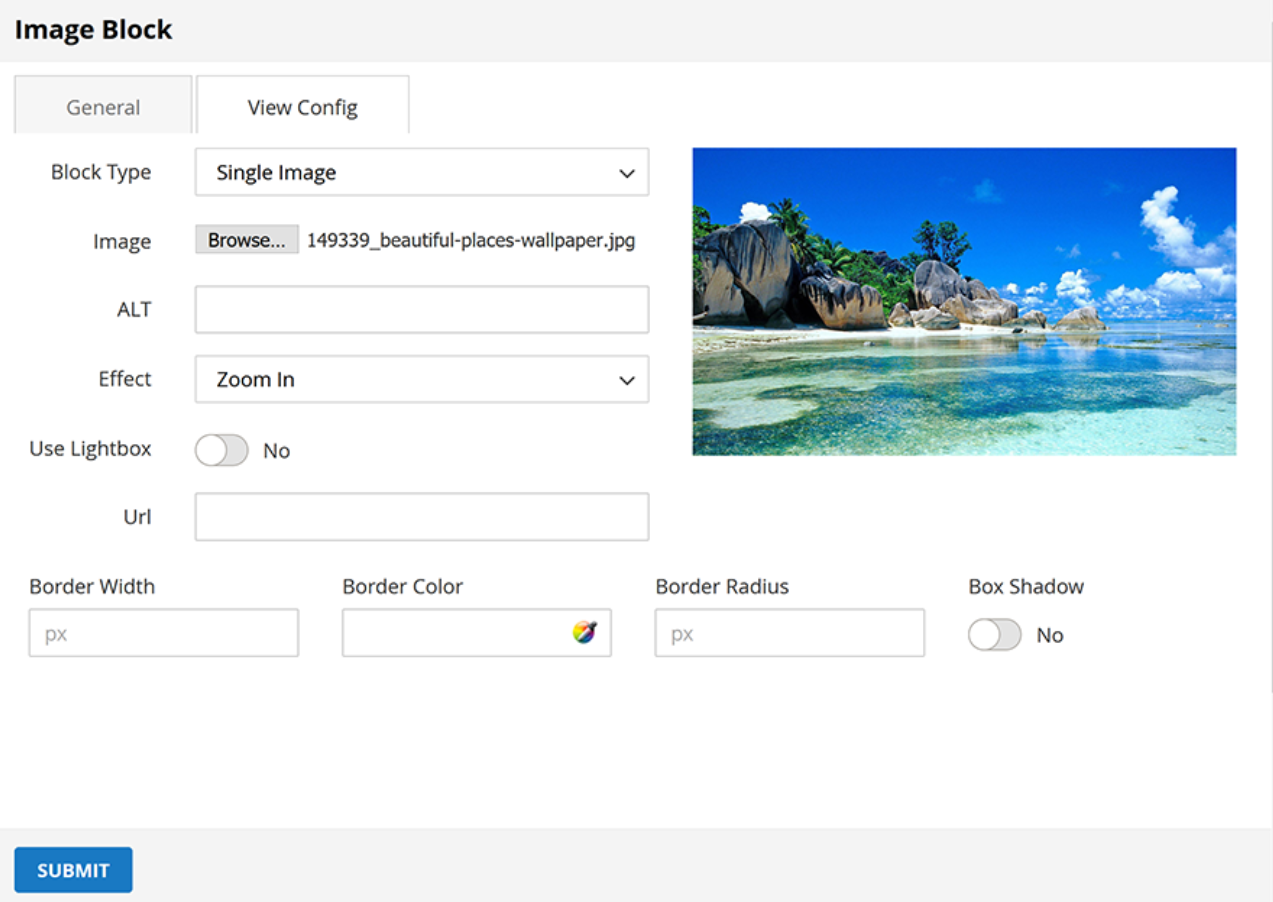Click the Border Radius px field
Image resolution: width=1273 pixels, height=902 pixels.
(x=789, y=633)
